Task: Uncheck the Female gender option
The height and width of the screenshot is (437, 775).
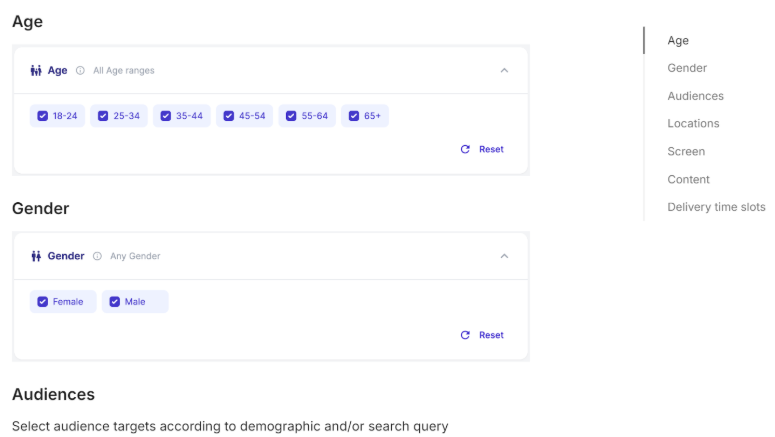Action: point(43,302)
